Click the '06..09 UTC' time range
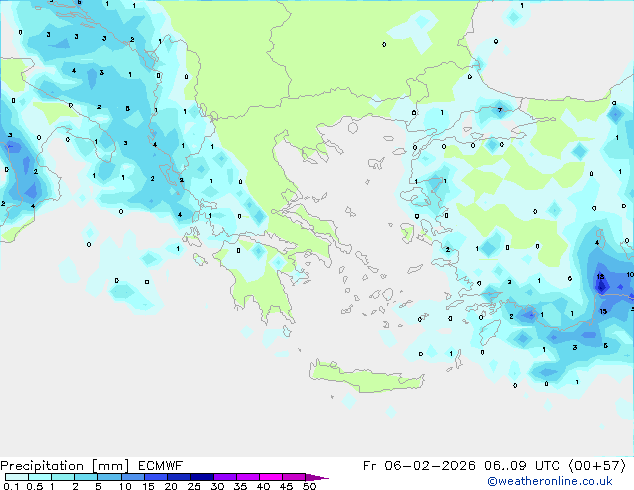Screen dimensions: 634x490 coord(522,466)
